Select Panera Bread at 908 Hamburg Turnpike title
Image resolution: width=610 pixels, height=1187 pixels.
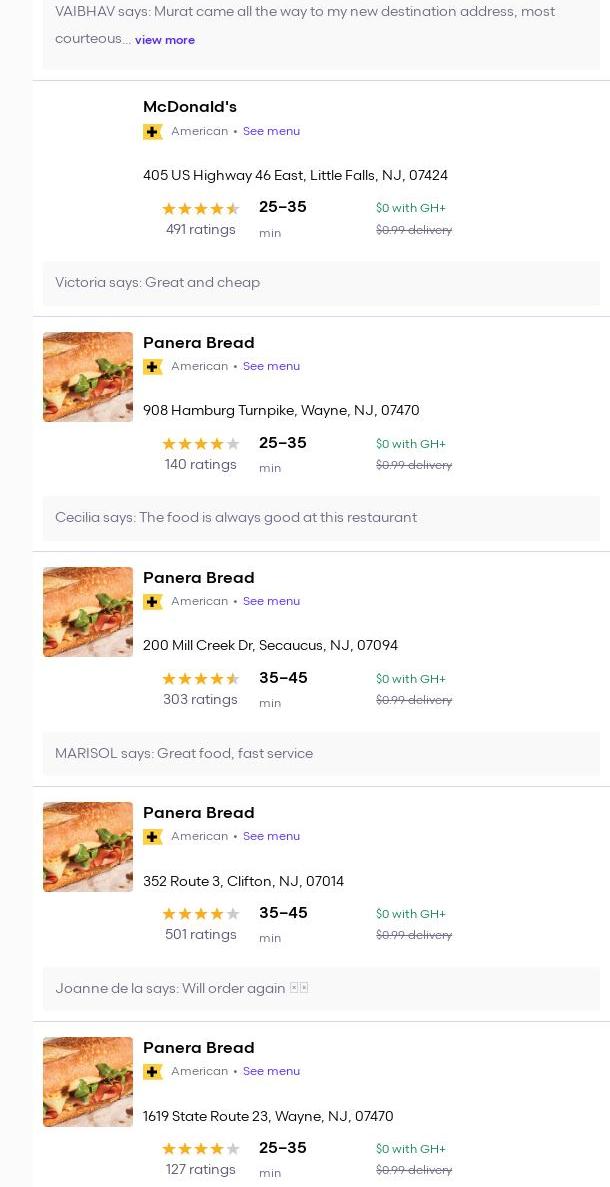[x=199, y=343]
